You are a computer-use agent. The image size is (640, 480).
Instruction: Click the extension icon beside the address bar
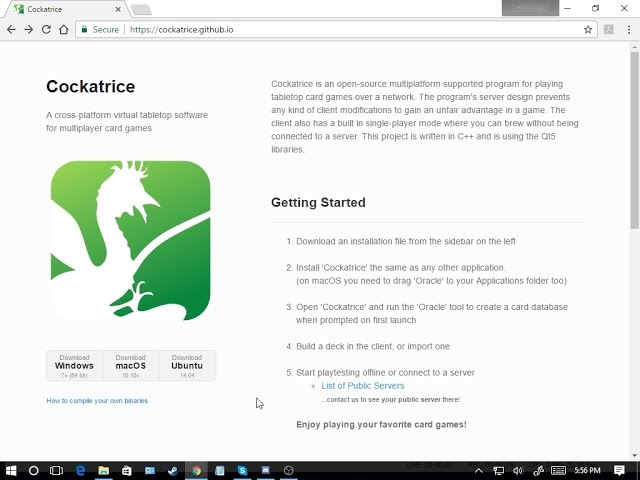point(609,29)
